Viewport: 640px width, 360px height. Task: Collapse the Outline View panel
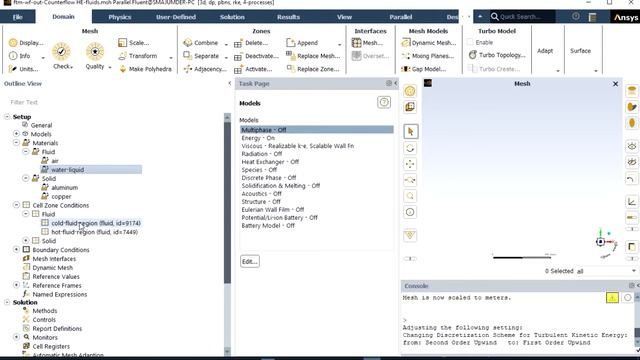[x=229, y=83]
